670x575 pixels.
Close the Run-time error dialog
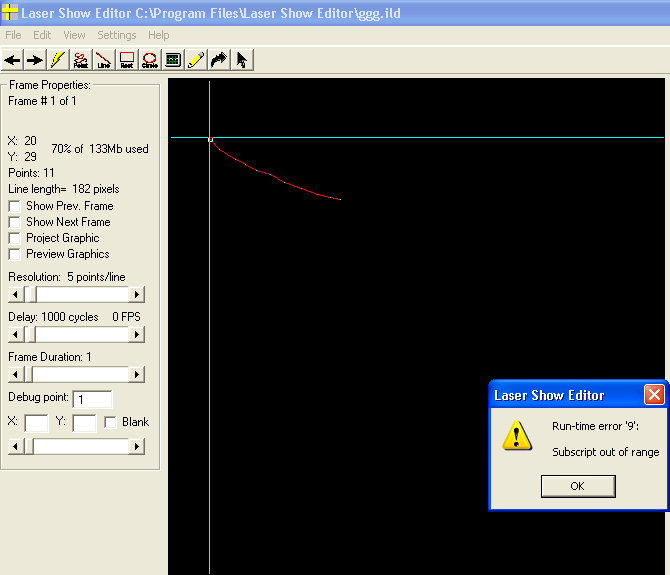click(x=654, y=395)
